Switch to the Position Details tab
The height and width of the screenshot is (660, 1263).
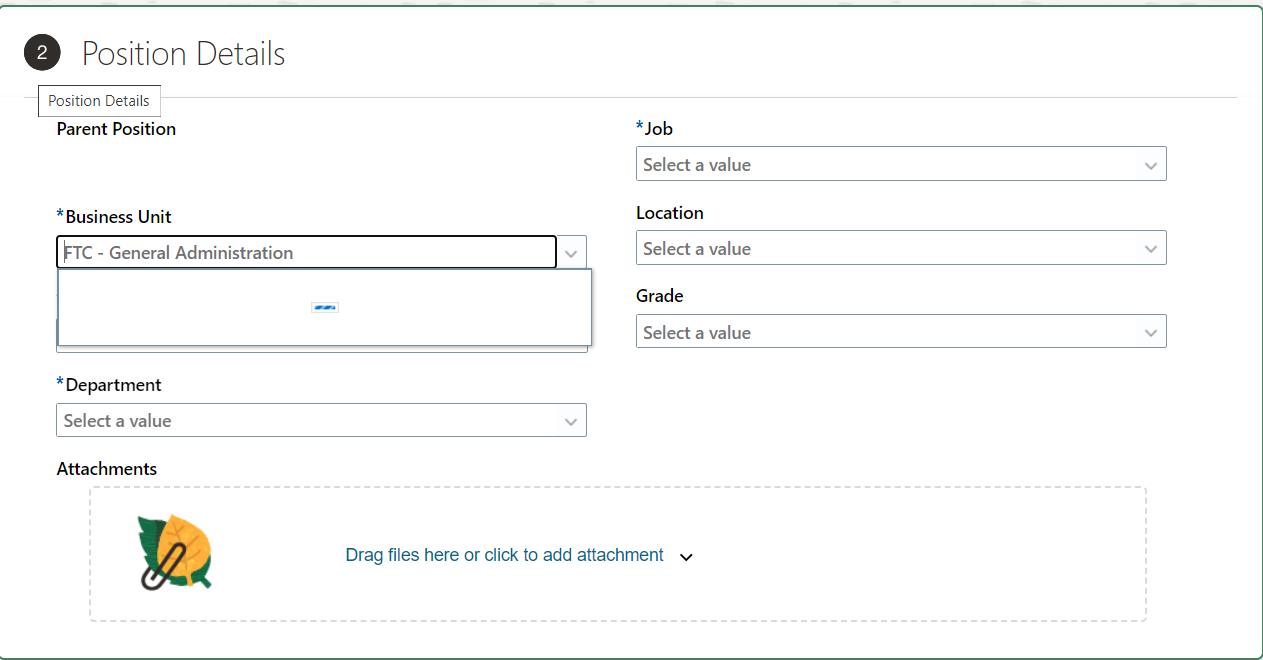99,100
